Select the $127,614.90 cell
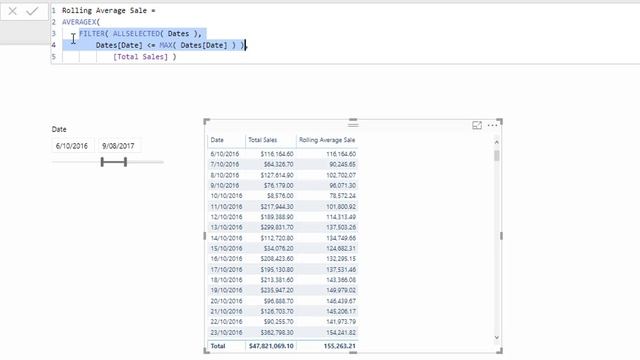This screenshot has height=360, width=640. (x=277, y=175)
